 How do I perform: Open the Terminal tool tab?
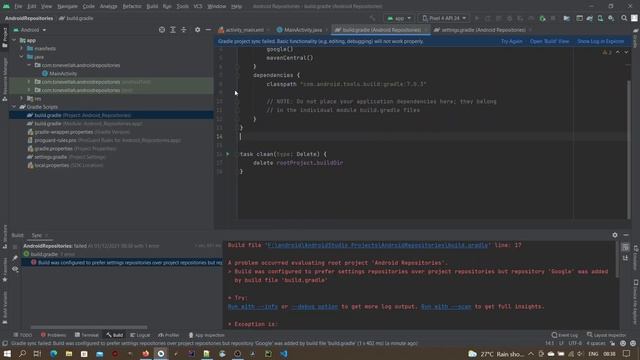[87, 335]
